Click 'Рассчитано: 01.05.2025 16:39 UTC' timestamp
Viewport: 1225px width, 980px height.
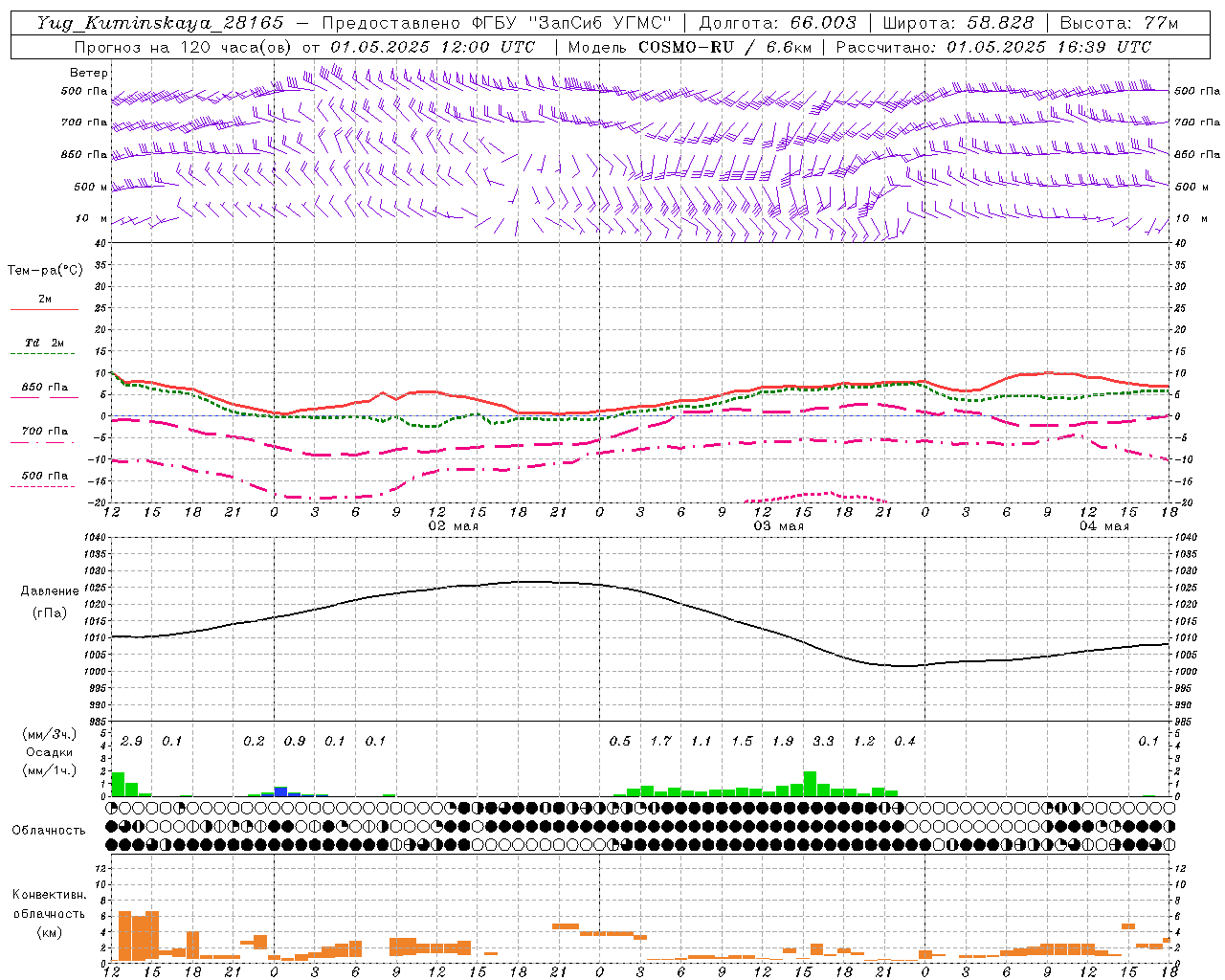993,47
